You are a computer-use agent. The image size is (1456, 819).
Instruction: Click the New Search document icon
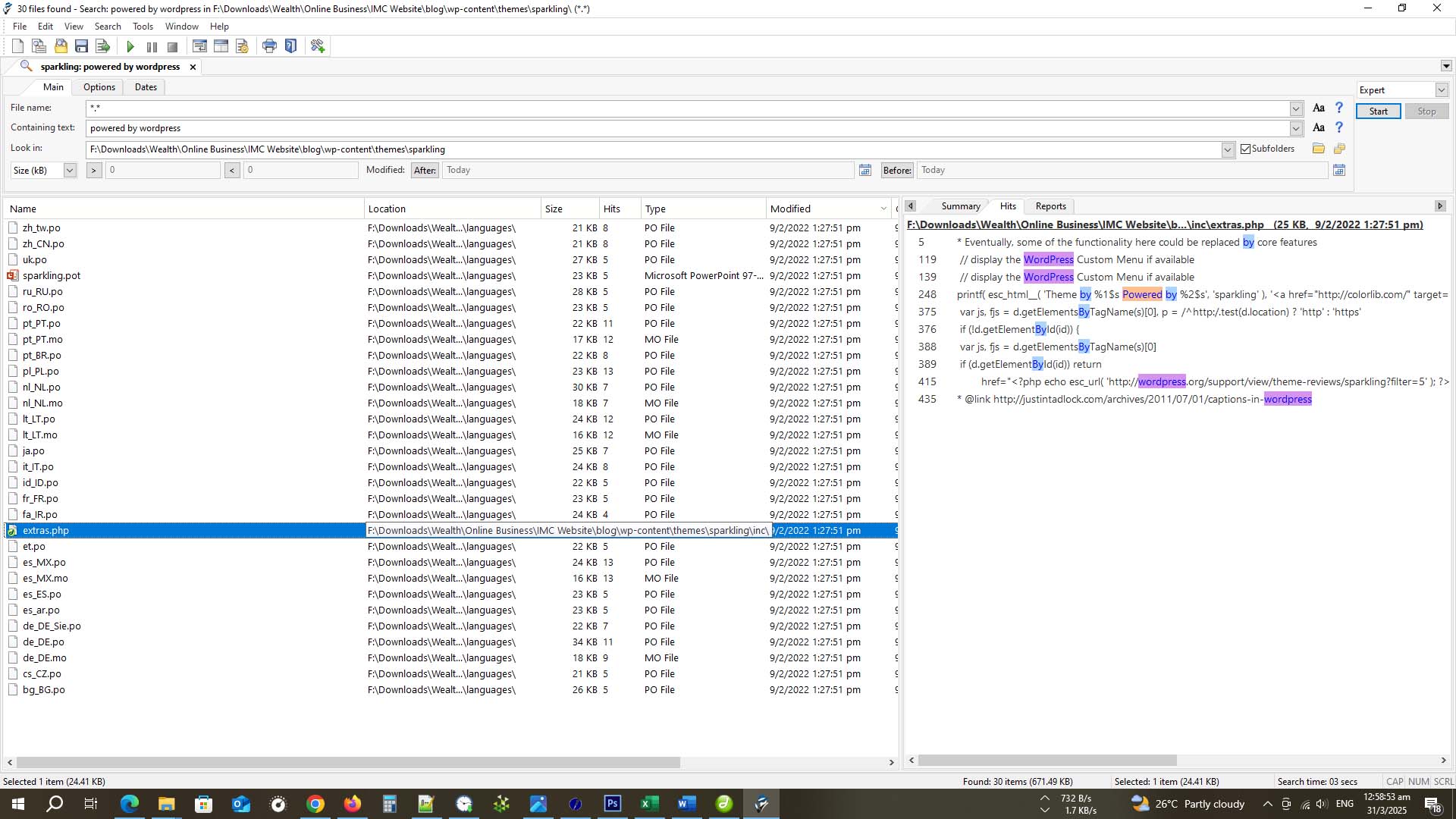point(17,46)
